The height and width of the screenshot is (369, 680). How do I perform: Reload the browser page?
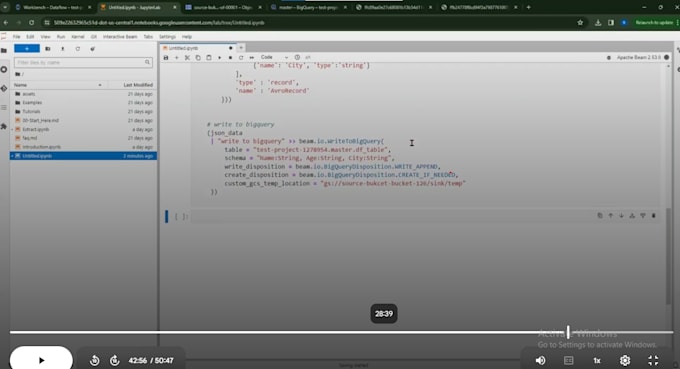31,23
